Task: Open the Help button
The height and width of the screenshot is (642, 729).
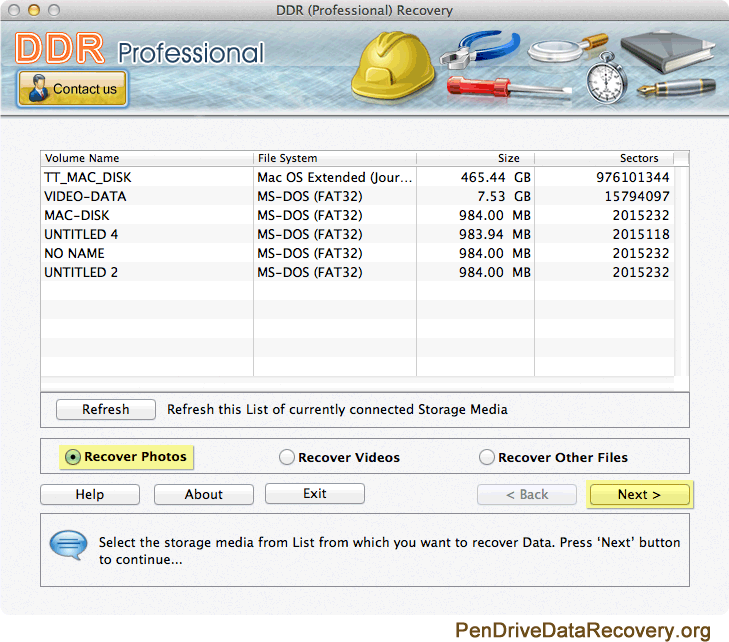Action: [x=90, y=494]
